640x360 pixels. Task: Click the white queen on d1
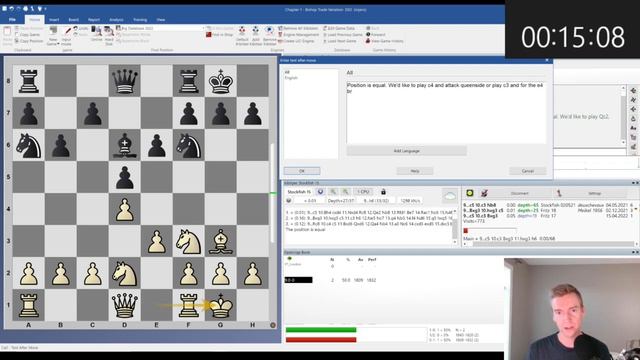click(x=124, y=305)
